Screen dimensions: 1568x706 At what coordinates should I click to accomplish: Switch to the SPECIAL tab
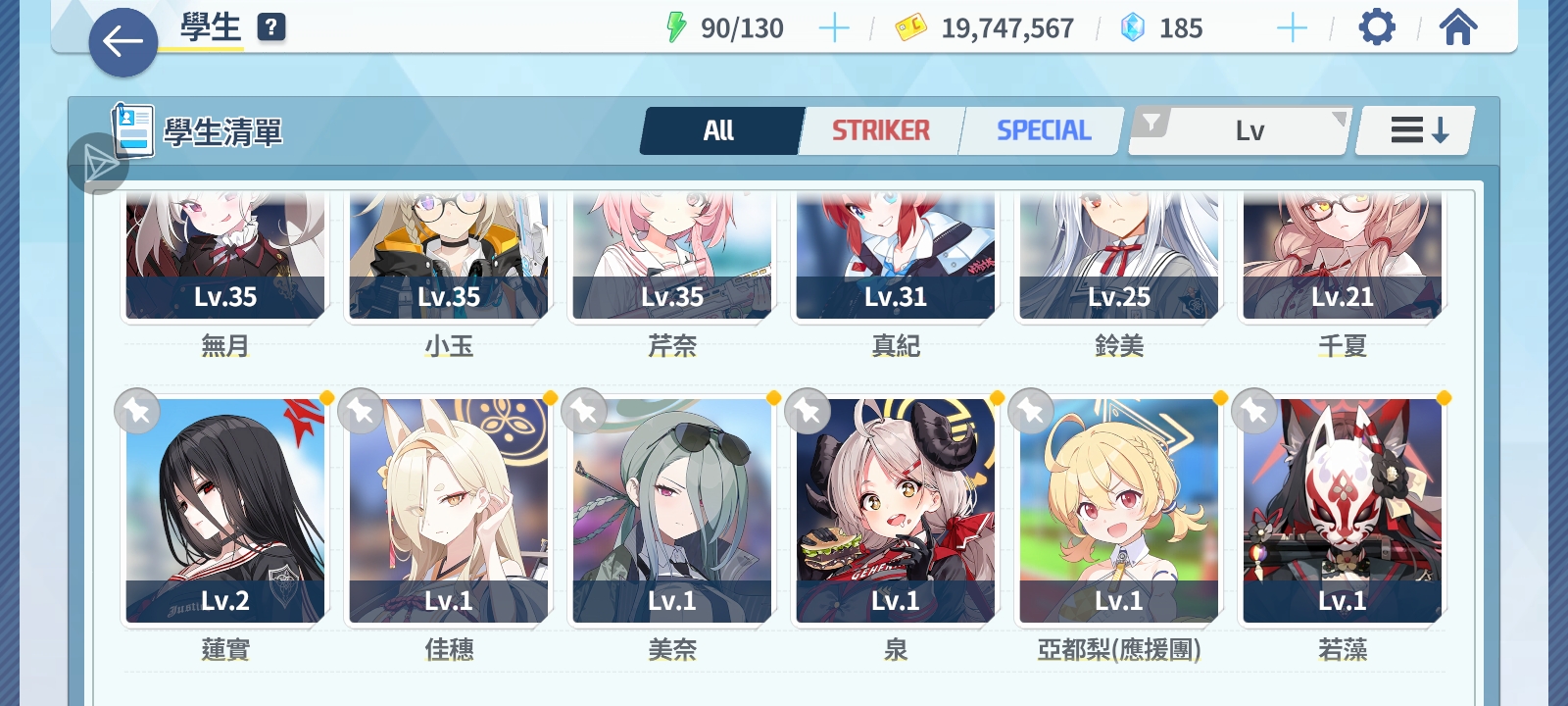[1043, 130]
